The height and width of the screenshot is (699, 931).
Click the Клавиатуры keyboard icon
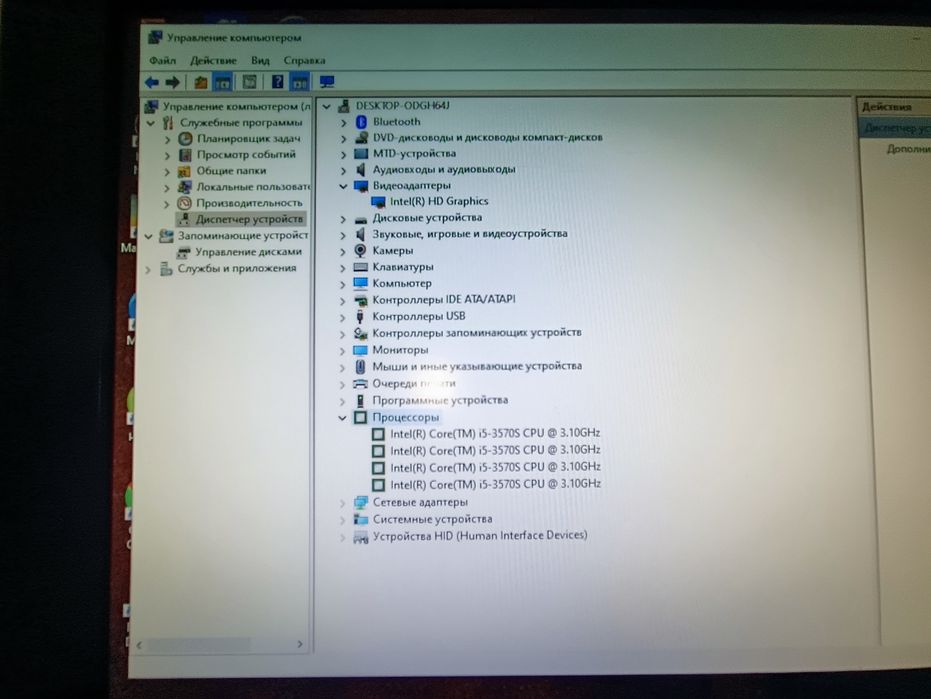360,267
